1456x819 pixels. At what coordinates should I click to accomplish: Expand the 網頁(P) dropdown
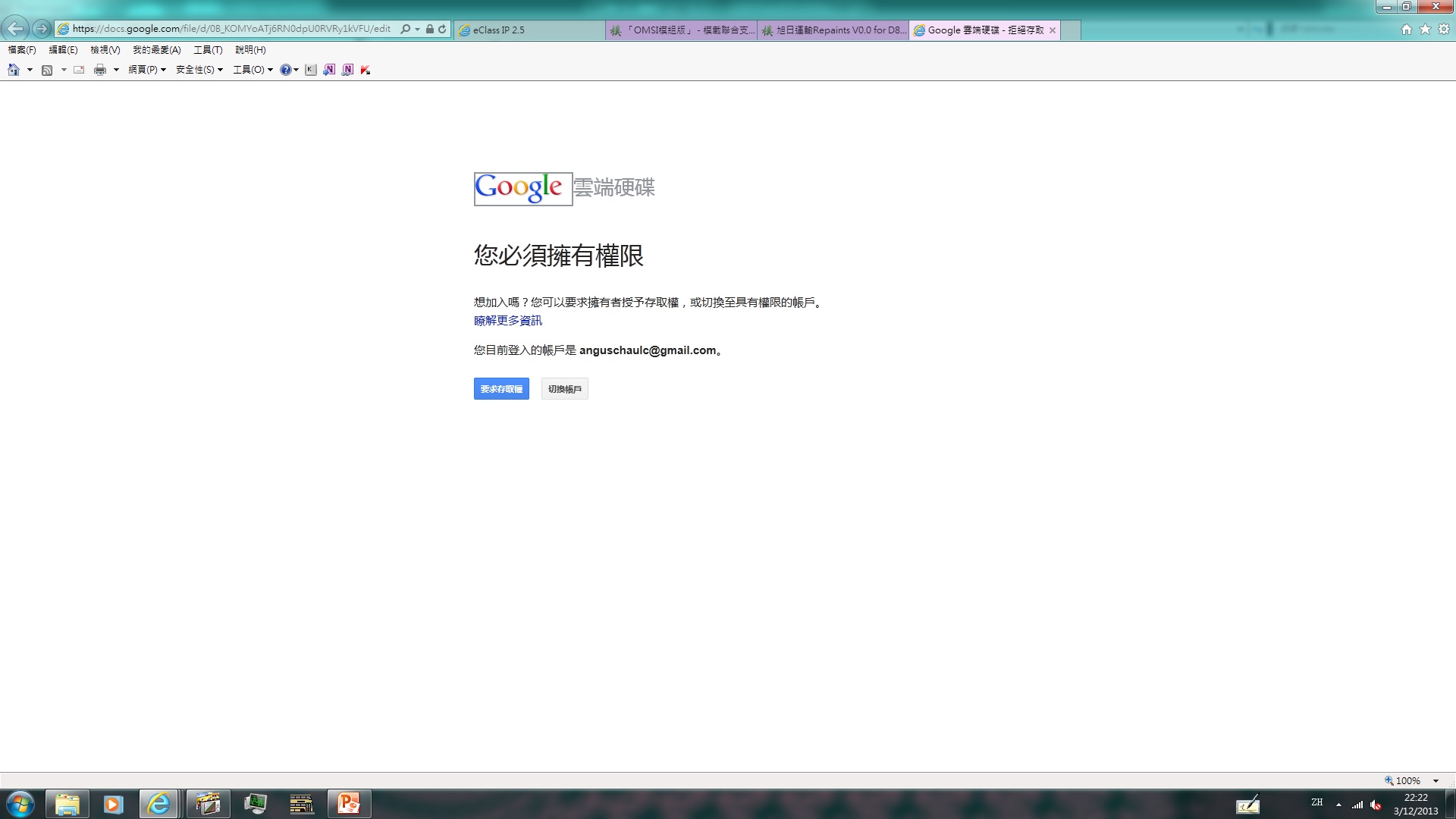click(x=147, y=70)
